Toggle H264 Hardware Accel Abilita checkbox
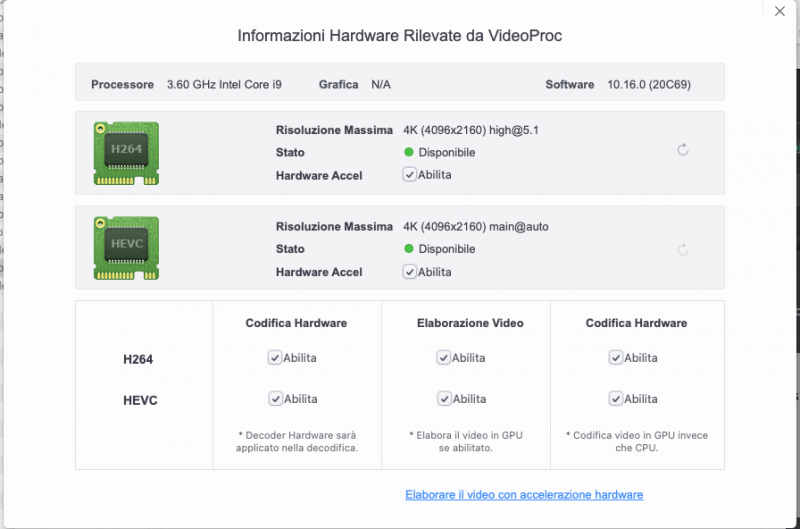The height and width of the screenshot is (529, 800). (x=410, y=174)
